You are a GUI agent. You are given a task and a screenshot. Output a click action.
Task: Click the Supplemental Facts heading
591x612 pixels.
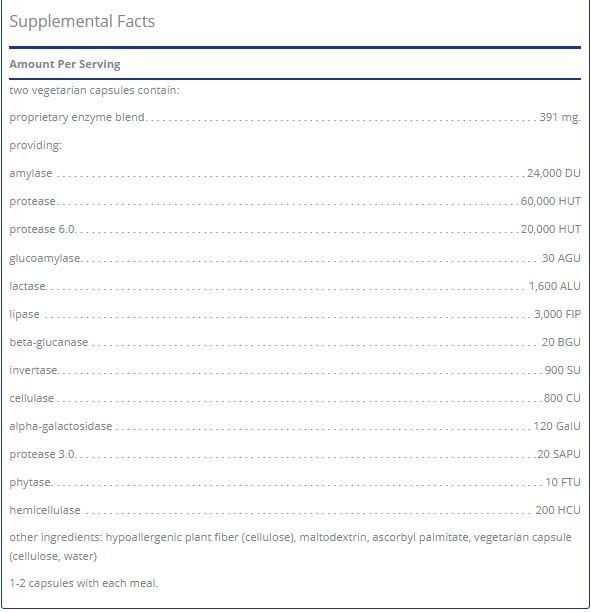(x=82, y=22)
